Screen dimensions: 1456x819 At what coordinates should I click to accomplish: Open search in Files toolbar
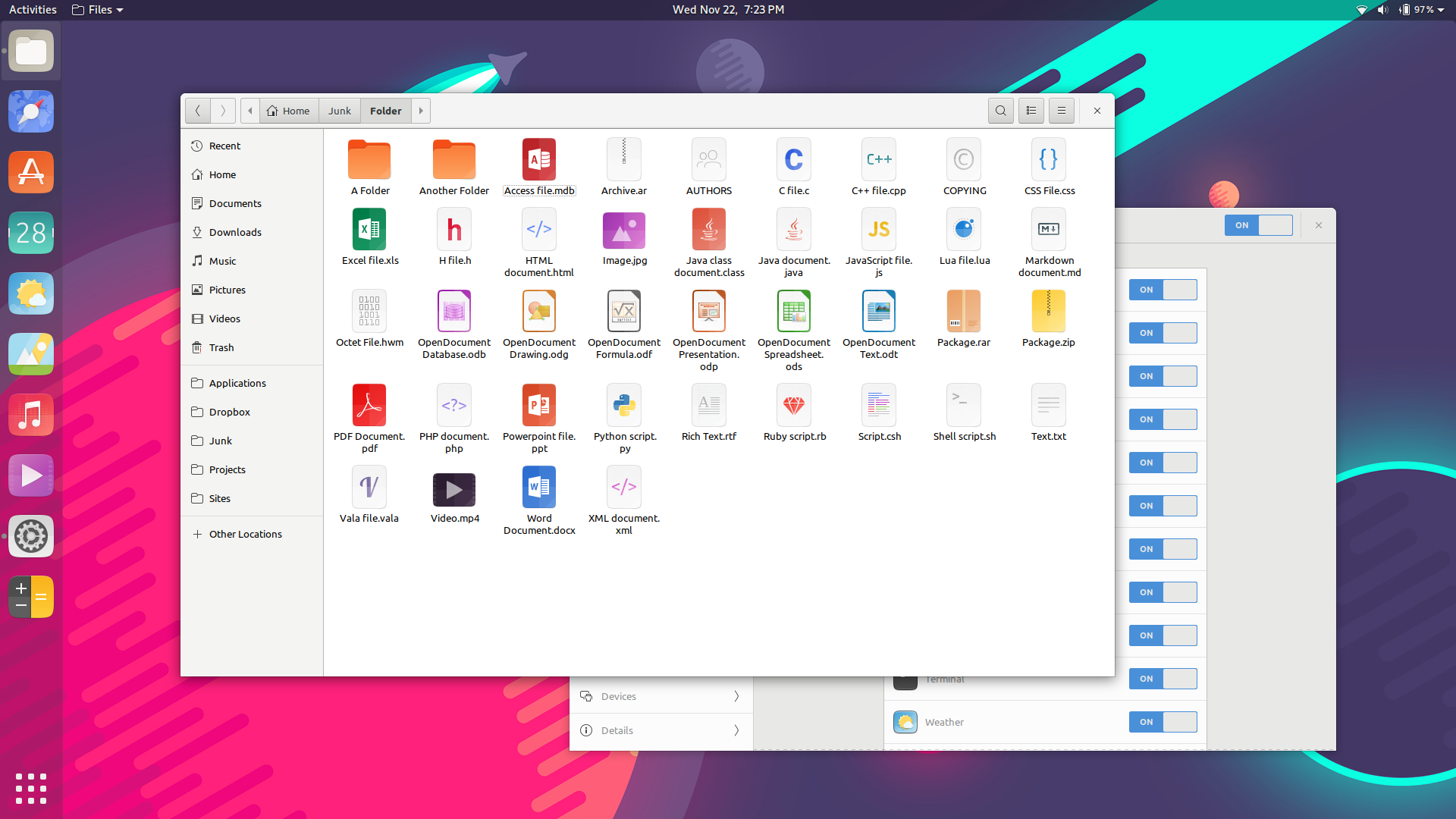pyautogui.click(x=1001, y=111)
